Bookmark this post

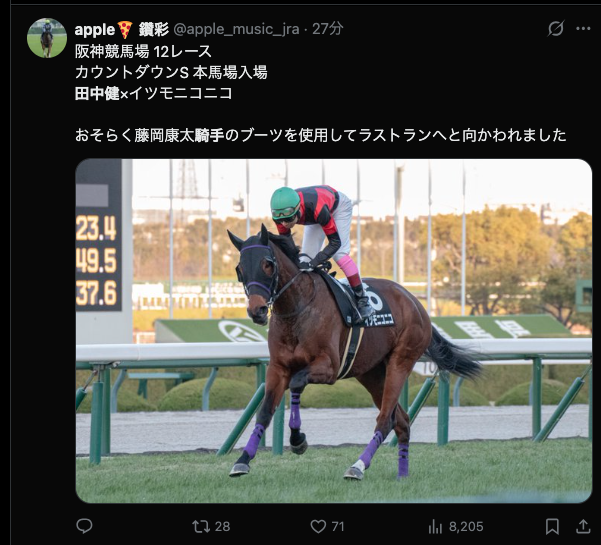[552, 526]
